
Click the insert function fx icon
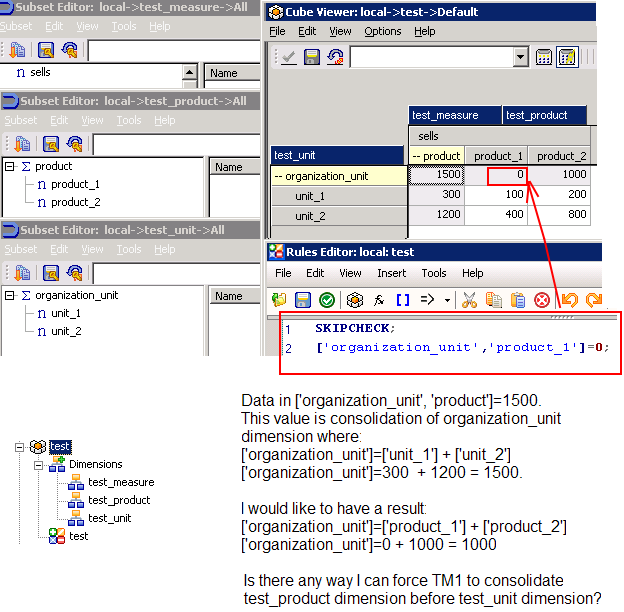[379, 300]
